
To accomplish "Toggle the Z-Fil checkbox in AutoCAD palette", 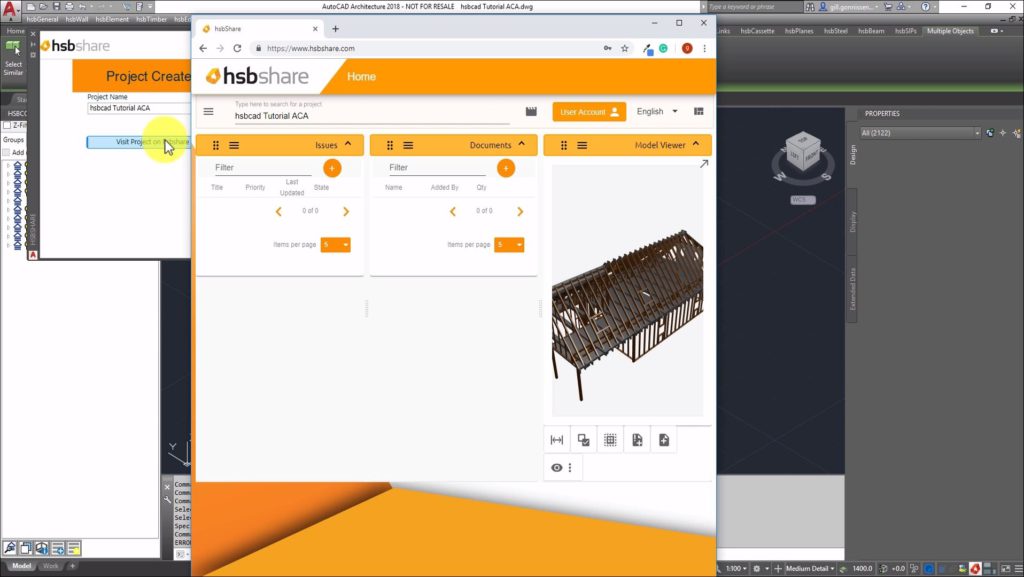I will [7, 125].
